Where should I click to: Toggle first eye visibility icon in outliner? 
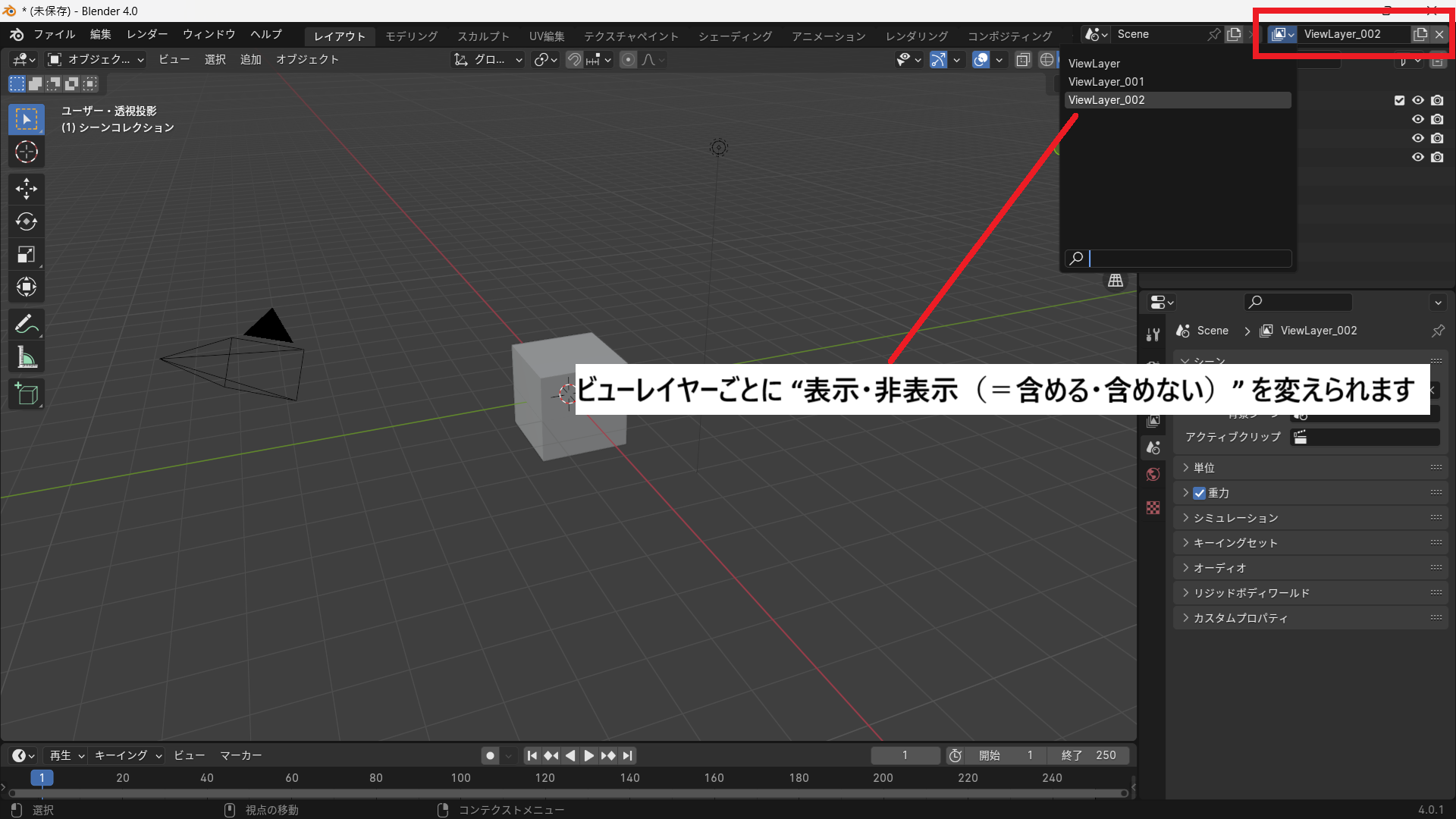pos(1417,100)
